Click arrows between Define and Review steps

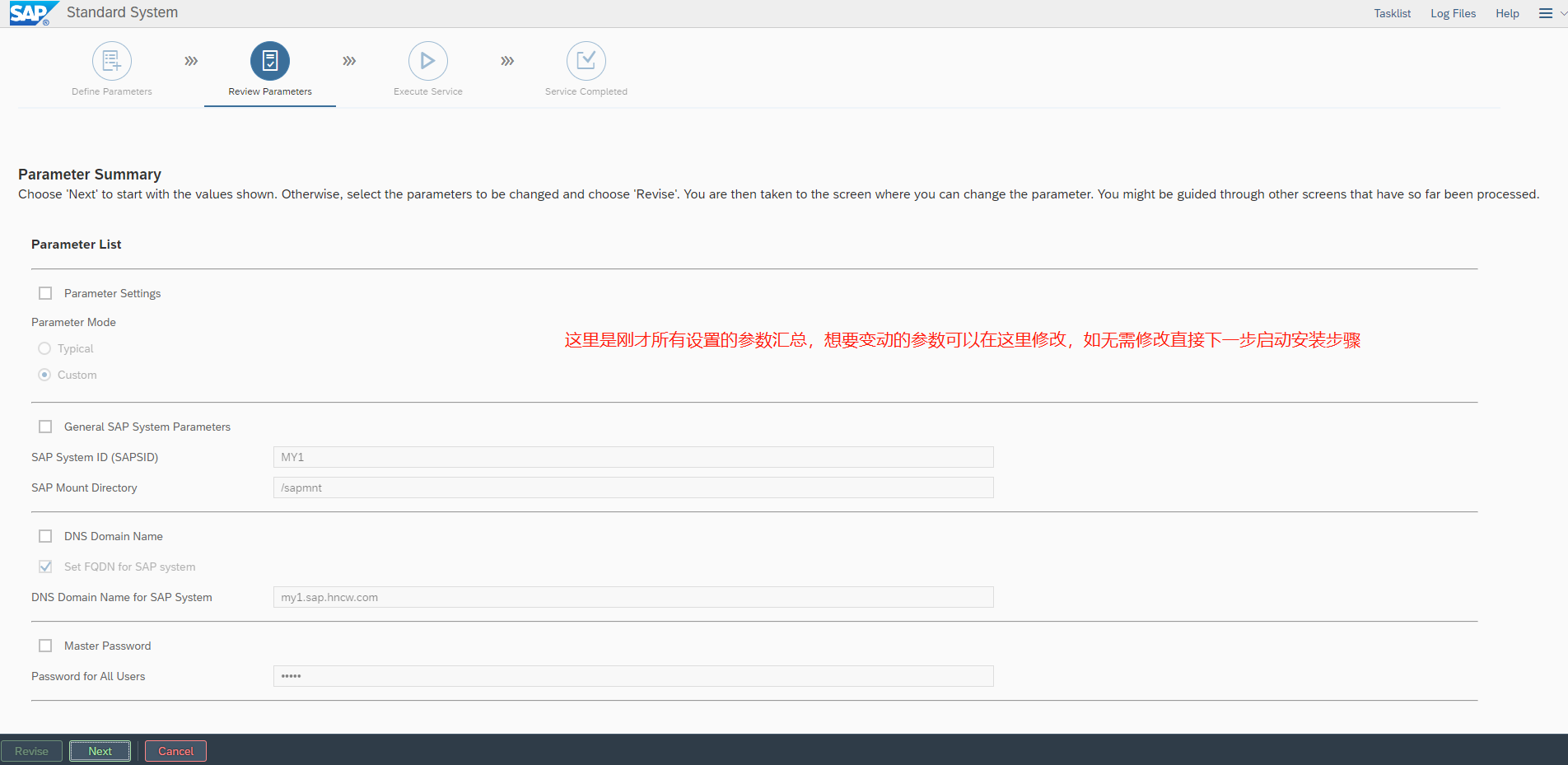[191, 61]
